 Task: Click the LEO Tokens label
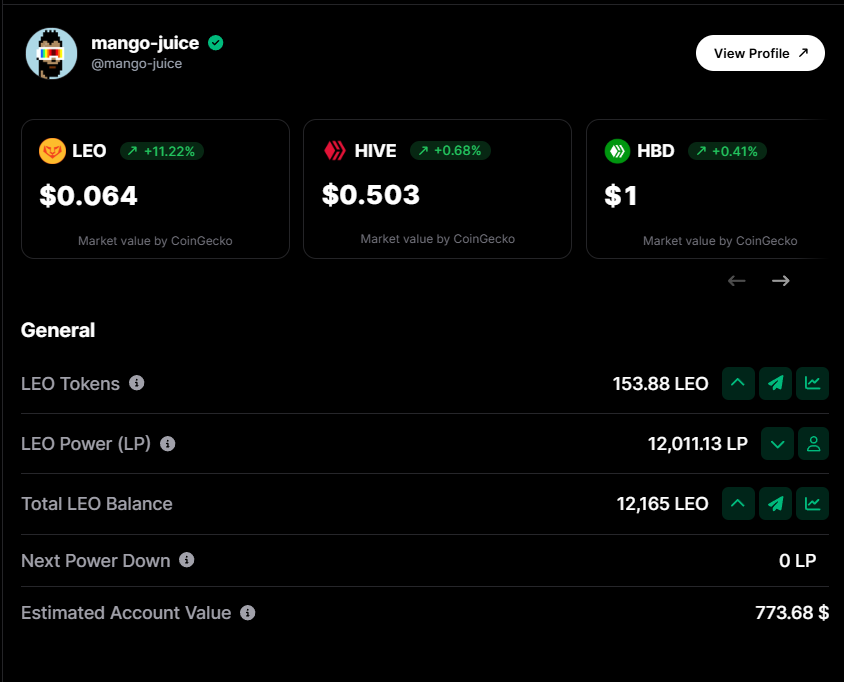tap(71, 384)
